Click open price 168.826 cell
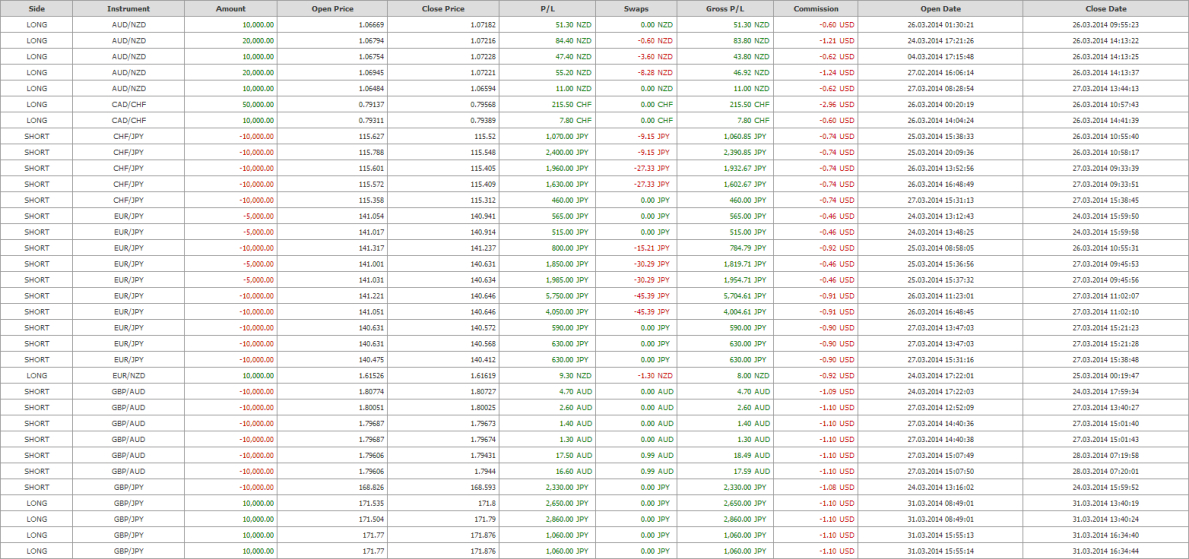Image resolution: width=1189 pixels, height=559 pixels. (x=332, y=487)
